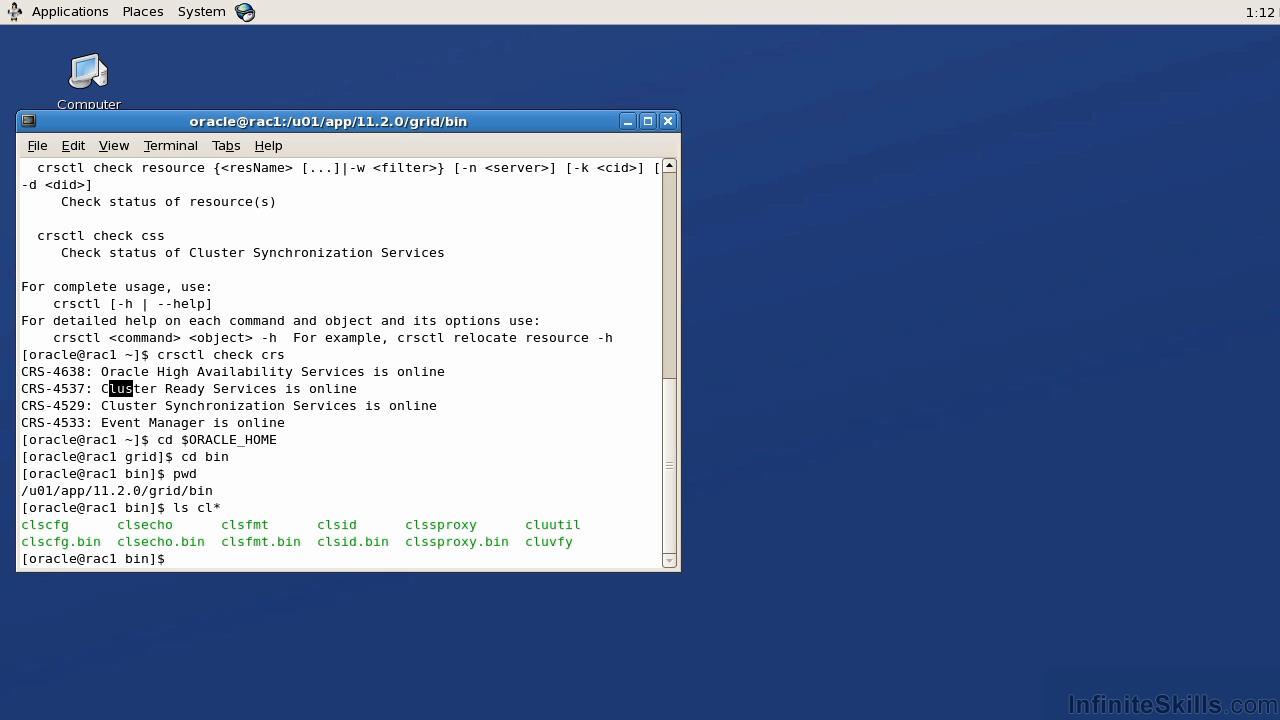Click the 'CRS-4537' message code
Viewport: 1280px width, 720px height.
[x=53, y=389]
